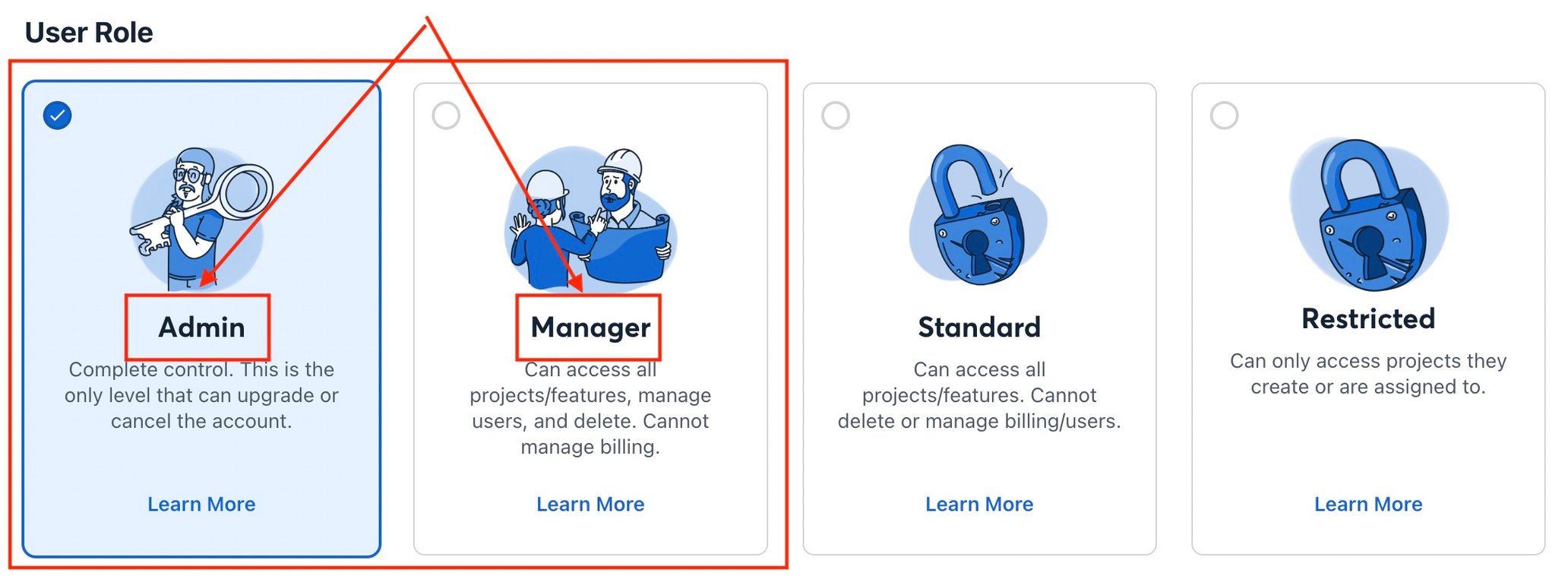Open Learn More under Admin
1568x582 pixels.
tap(201, 504)
